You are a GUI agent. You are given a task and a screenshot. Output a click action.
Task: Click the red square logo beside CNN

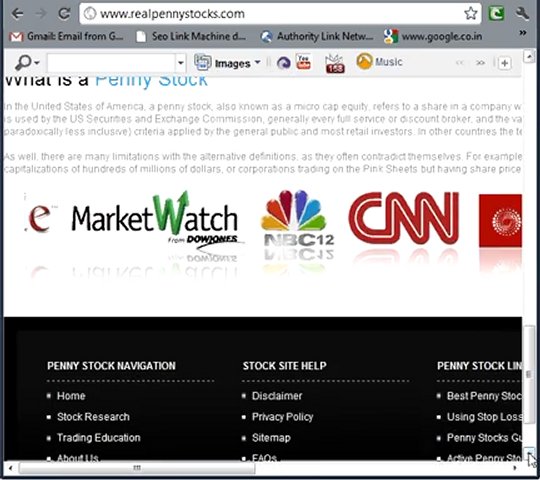[500, 221]
